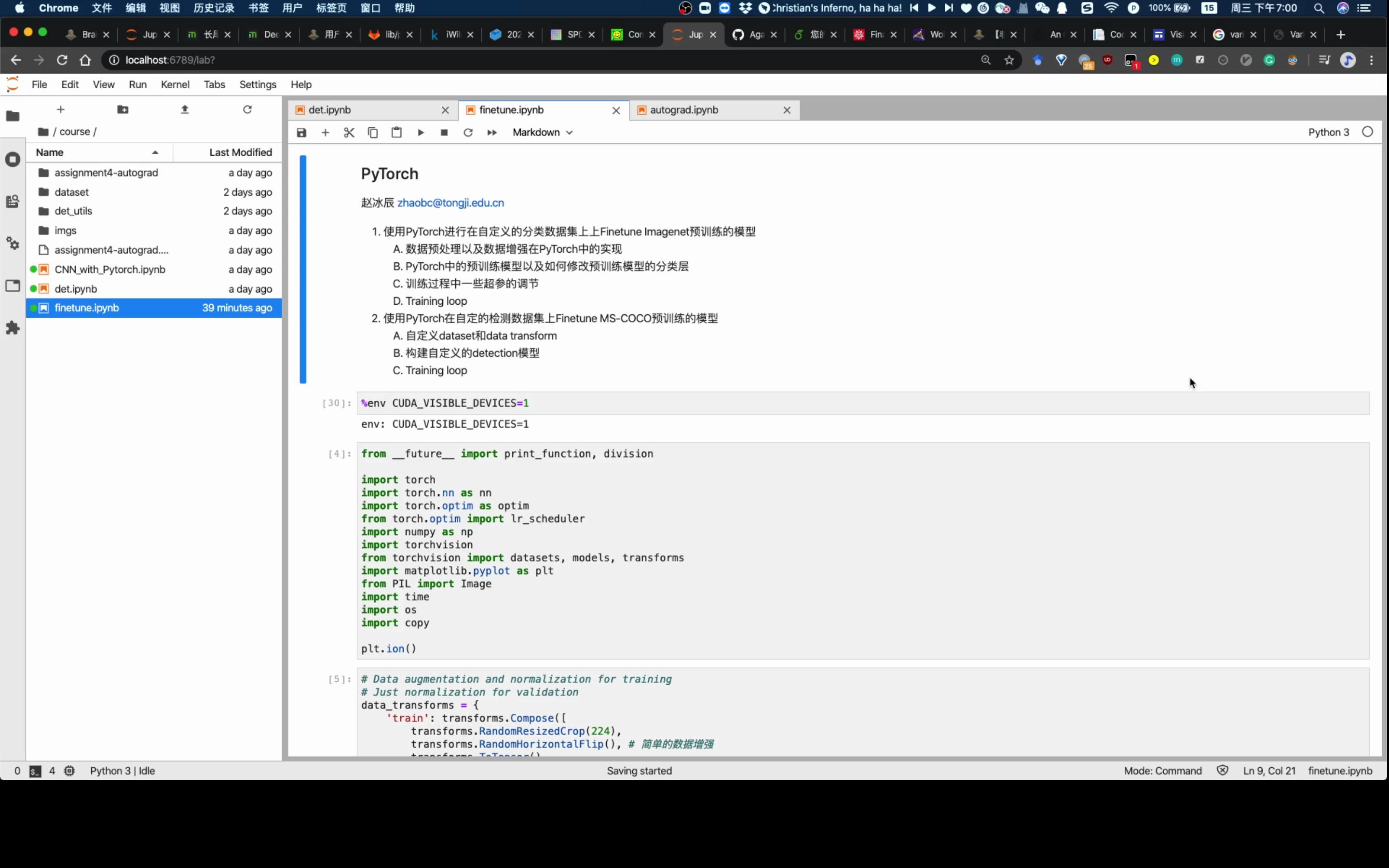Create a new folder in file browser
This screenshot has width=1389, height=868.
click(123, 109)
